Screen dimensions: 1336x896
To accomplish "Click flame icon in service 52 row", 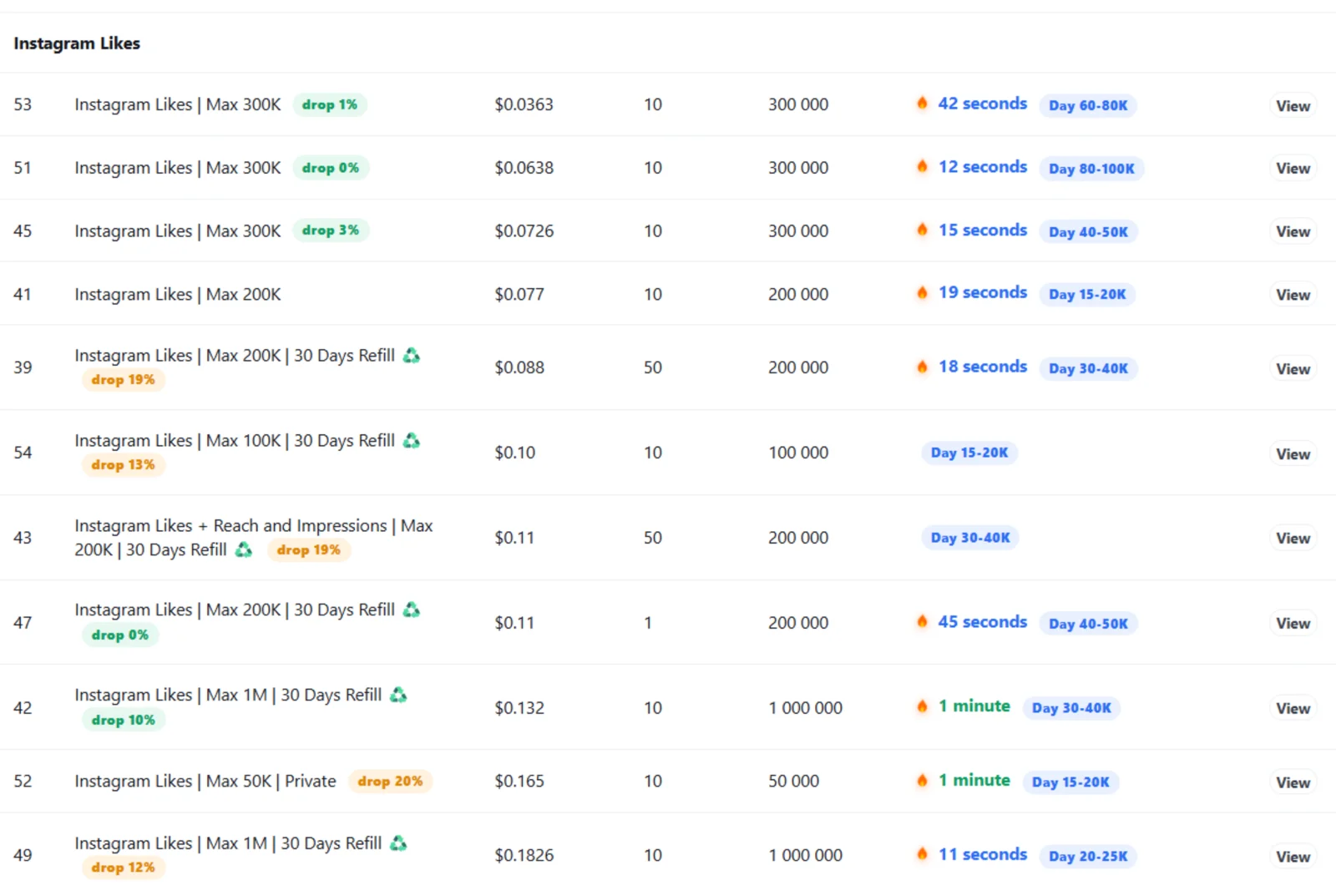I will (x=922, y=781).
